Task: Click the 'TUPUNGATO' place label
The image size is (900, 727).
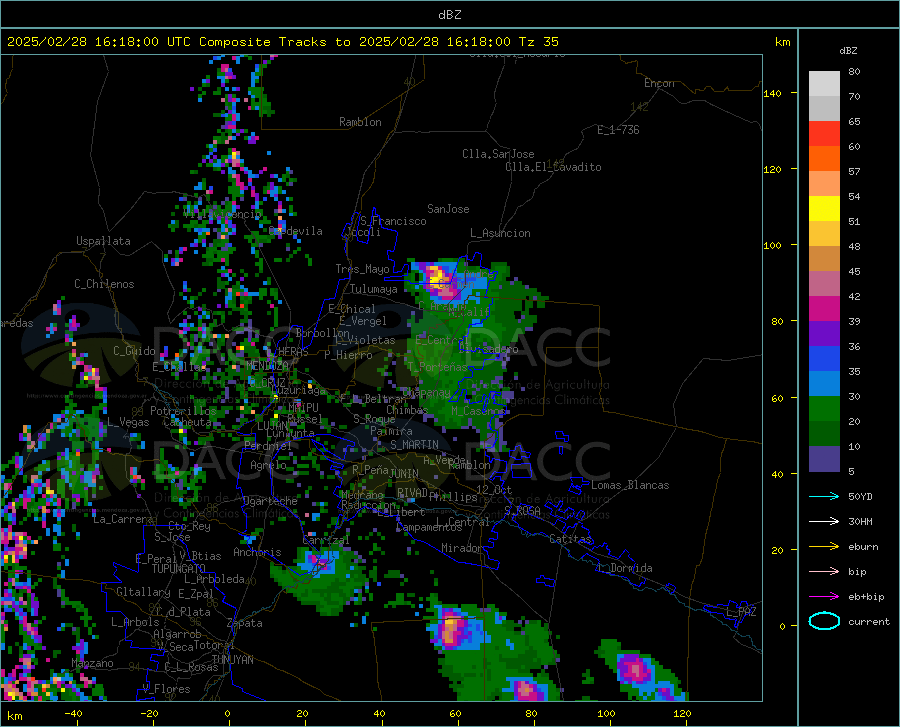Action: 179,569
